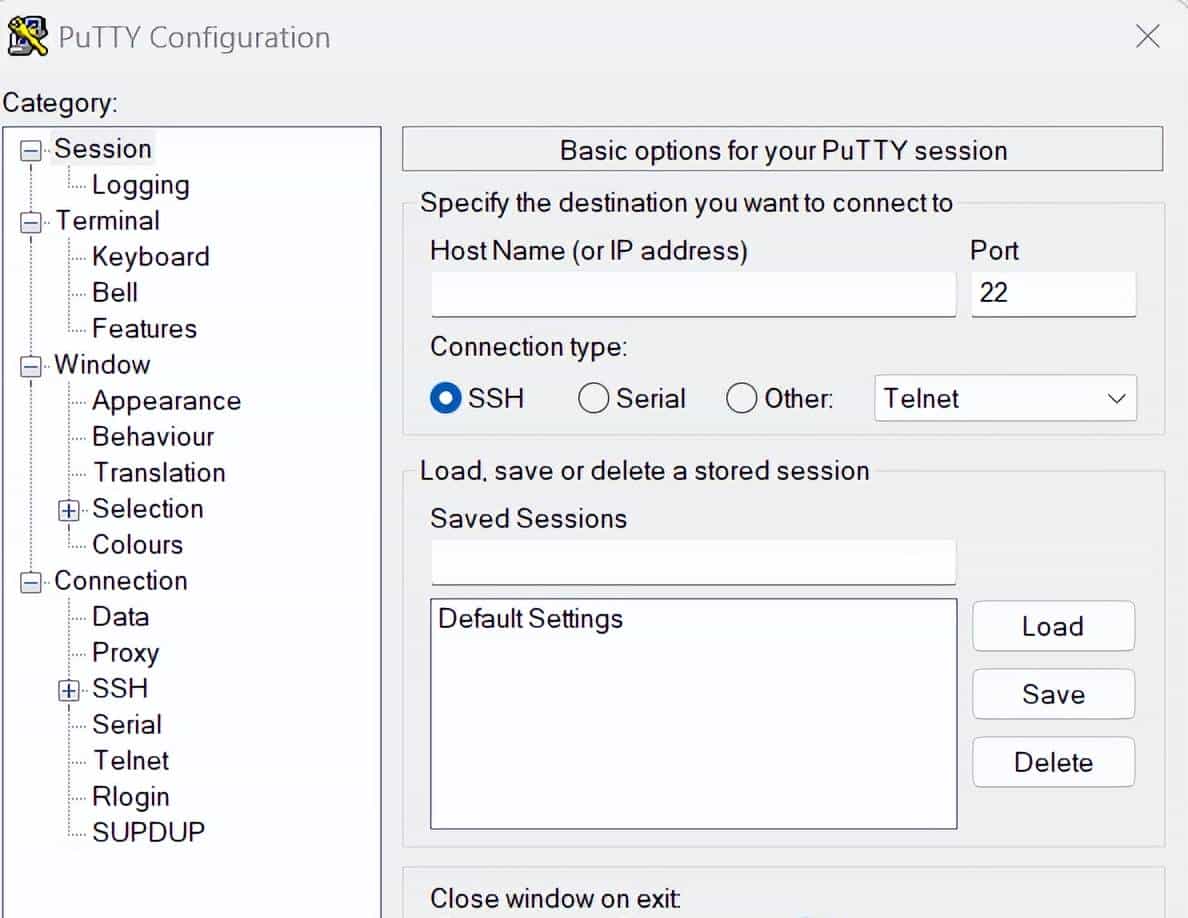Image resolution: width=1188 pixels, height=918 pixels.
Task: Open Logging category in tree
Action: click(140, 185)
